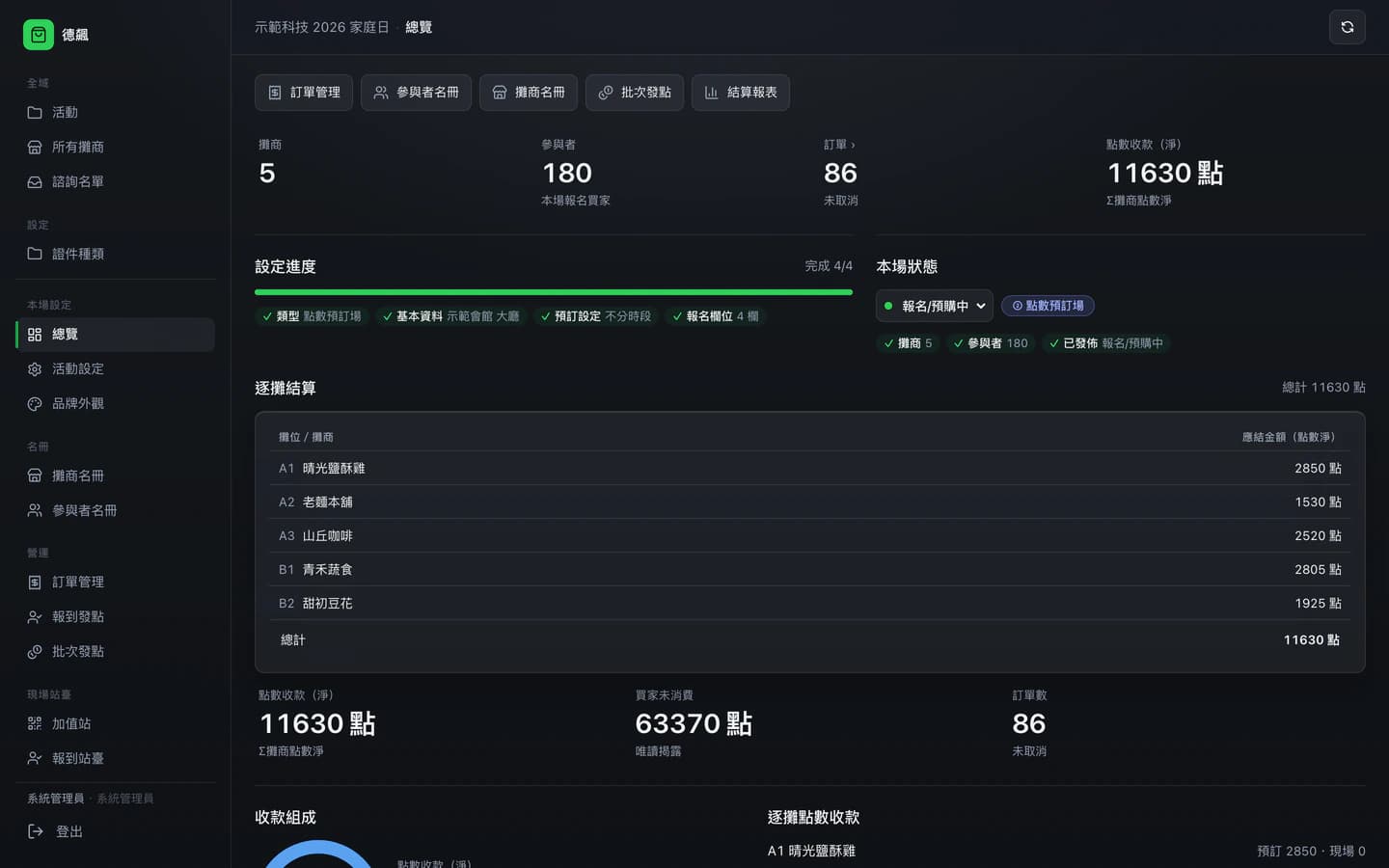Click the 登出 logout icon
This screenshot has height=868, width=1389.
[36, 831]
